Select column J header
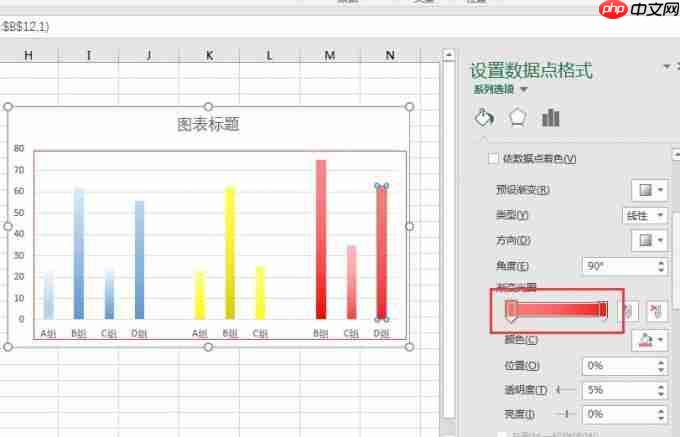This screenshot has height=437, width=680. tap(149, 55)
